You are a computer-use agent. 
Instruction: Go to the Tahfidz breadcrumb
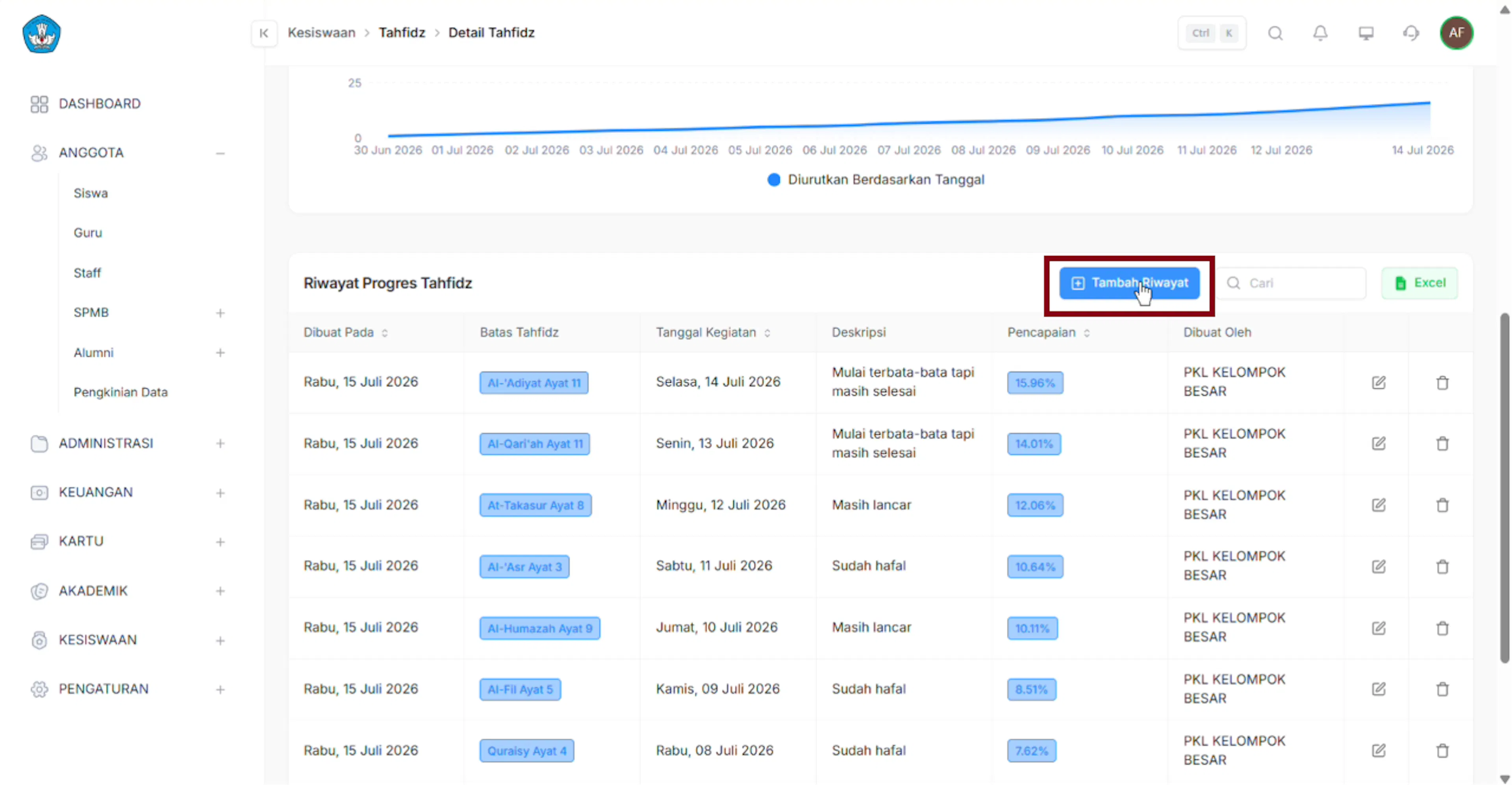click(402, 33)
